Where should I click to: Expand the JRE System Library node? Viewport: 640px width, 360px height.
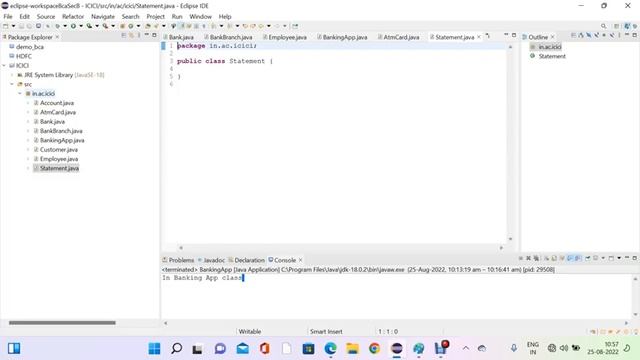(12, 75)
